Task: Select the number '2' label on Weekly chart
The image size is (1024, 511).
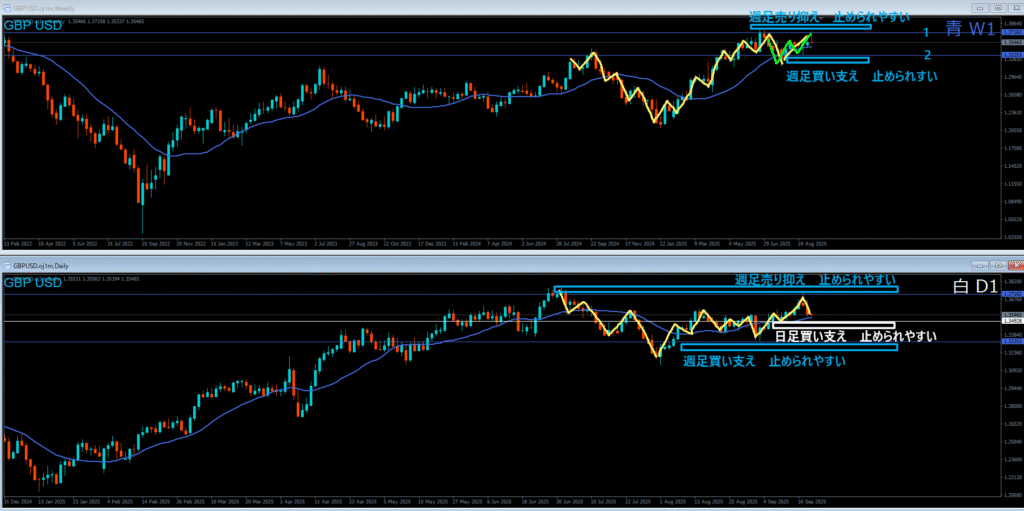Action: [926, 55]
